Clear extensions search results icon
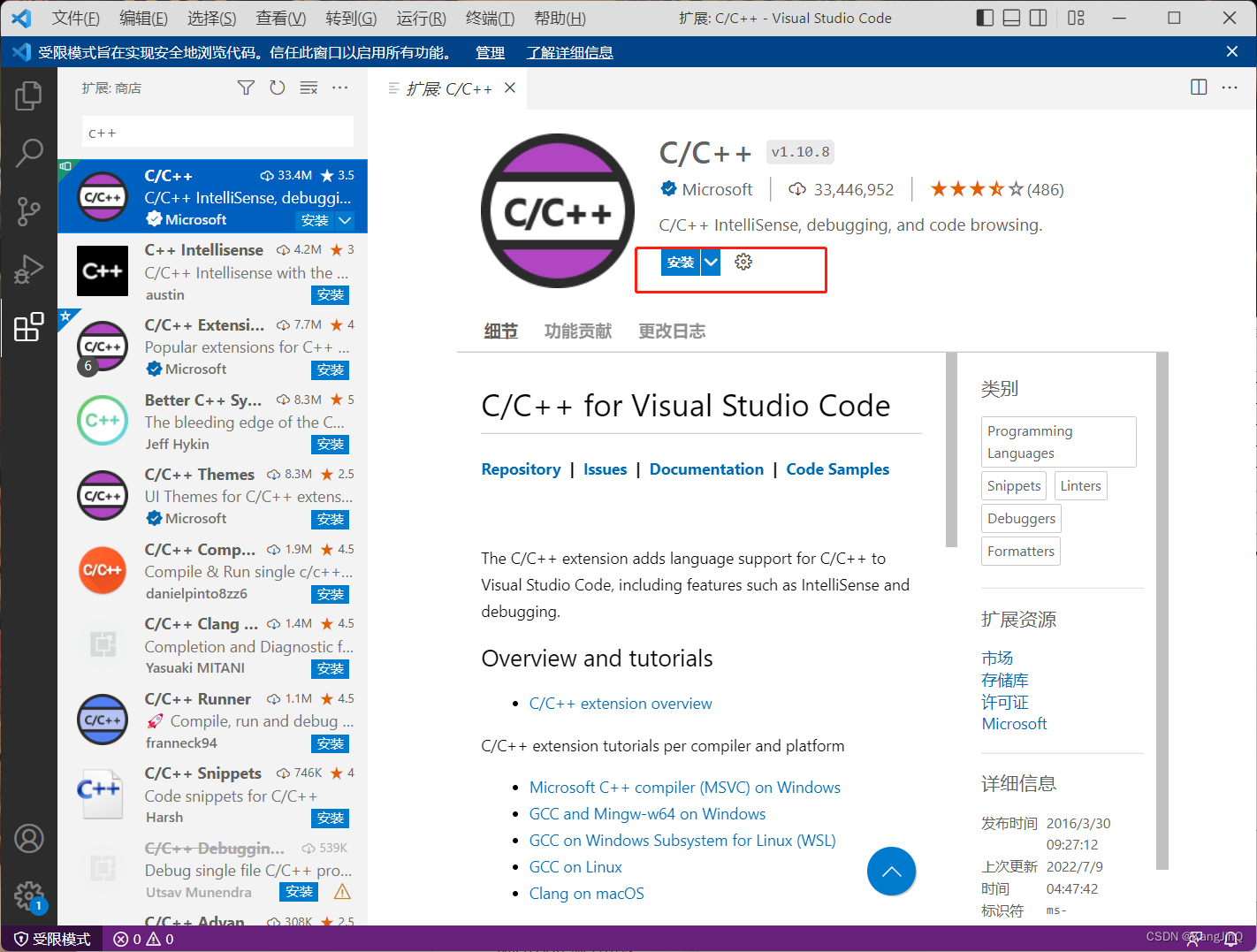 pyautogui.click(x=309, y=88)
